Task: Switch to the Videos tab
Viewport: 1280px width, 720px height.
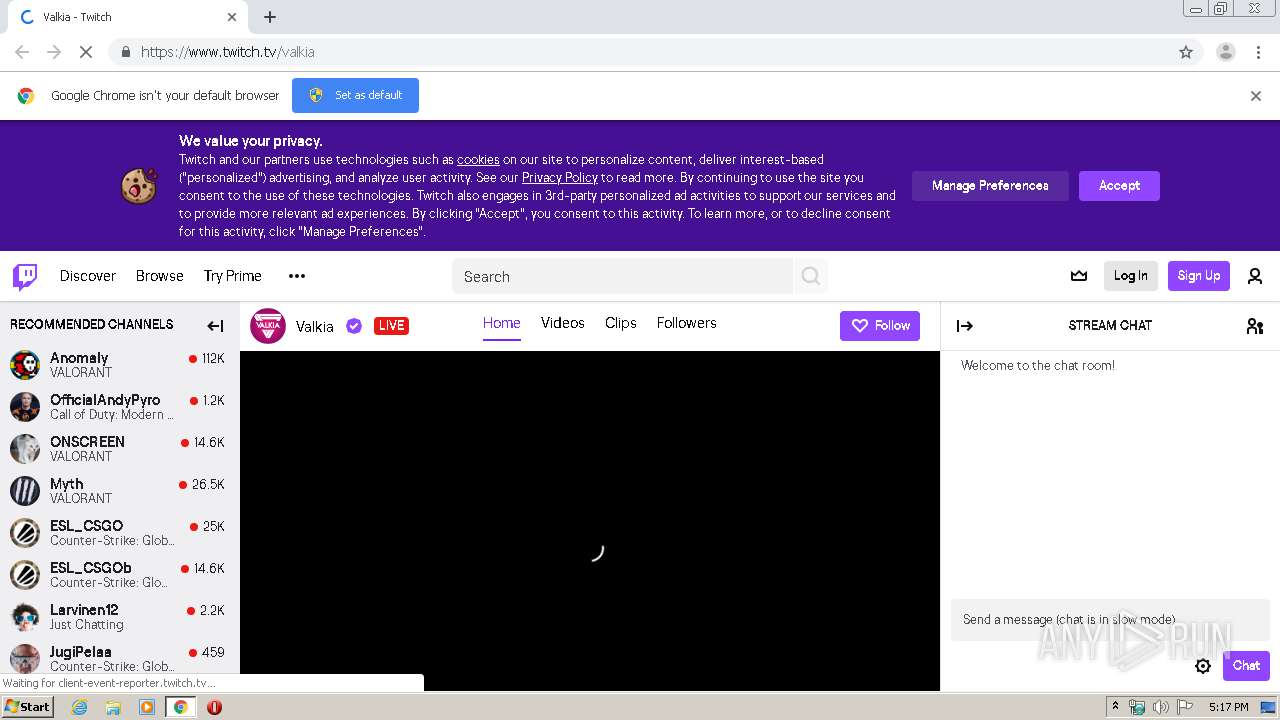Action: (x=563, y=323)
